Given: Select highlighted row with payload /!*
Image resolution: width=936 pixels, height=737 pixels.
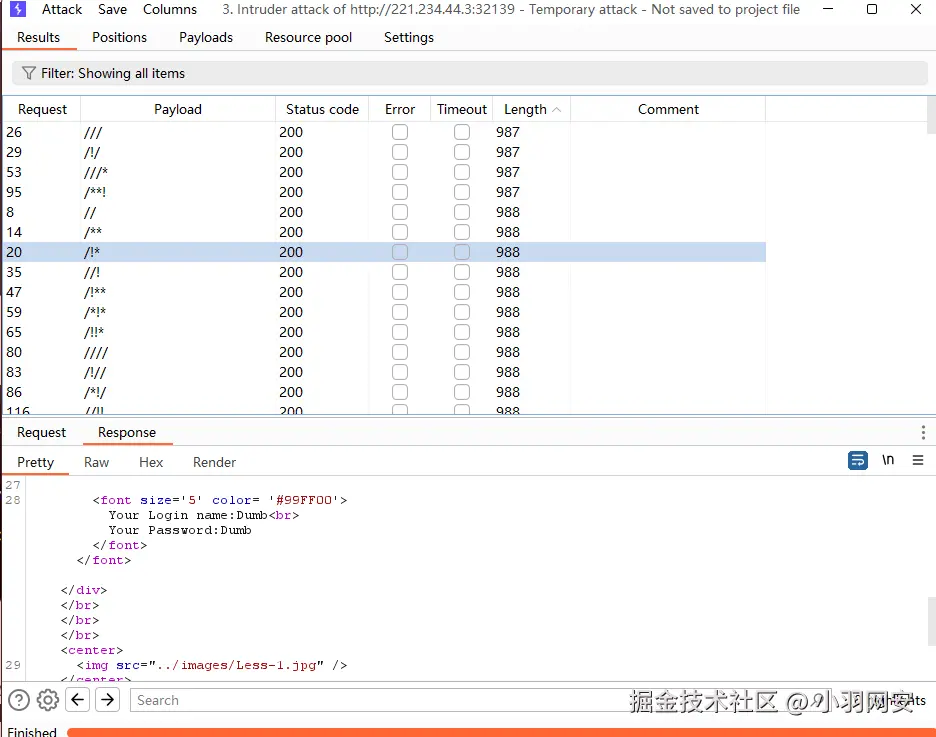Looking at the screenshot, I should (384, 252).
